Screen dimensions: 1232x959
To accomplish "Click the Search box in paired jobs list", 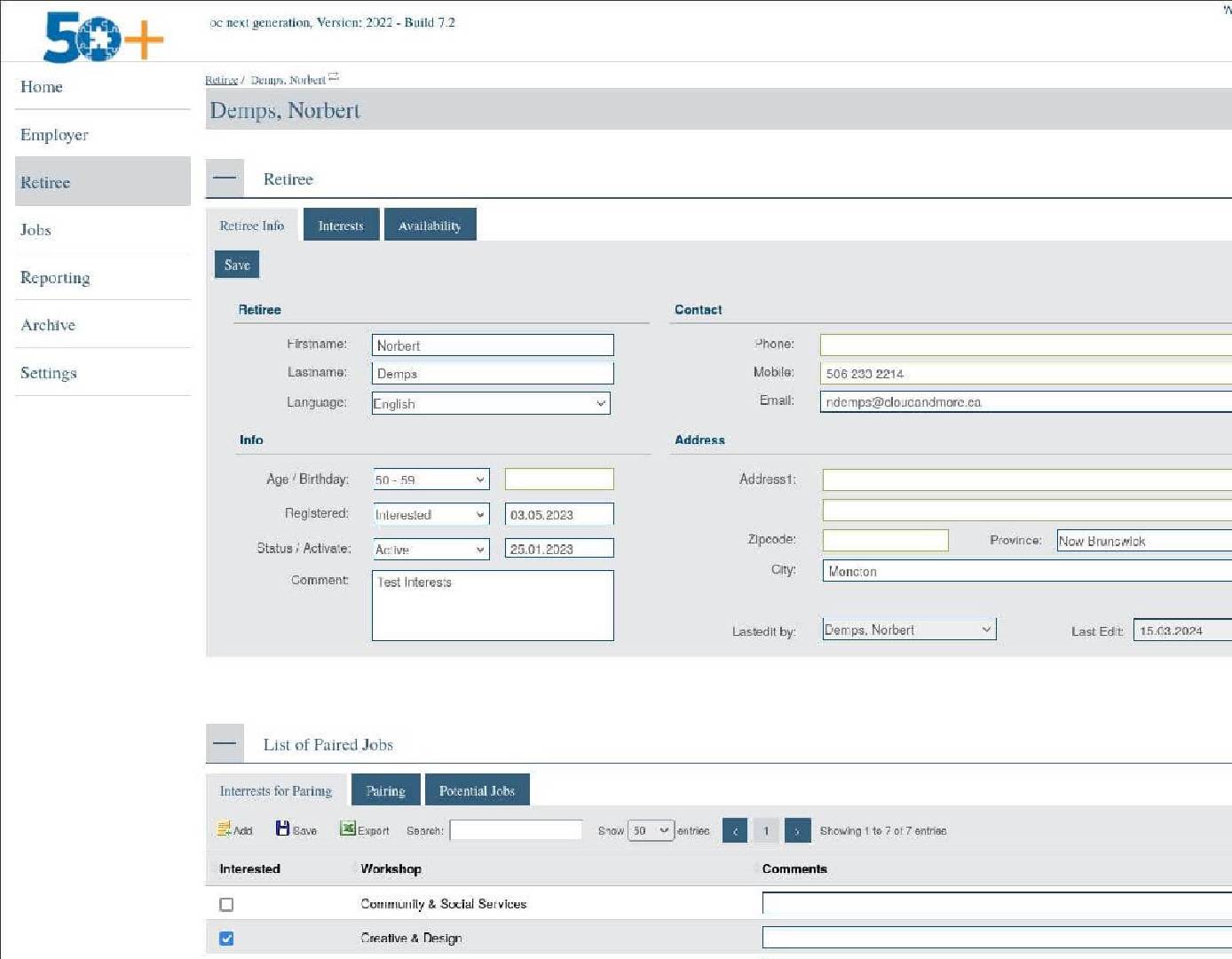I will pyautogui.click(x=516, y=830).
